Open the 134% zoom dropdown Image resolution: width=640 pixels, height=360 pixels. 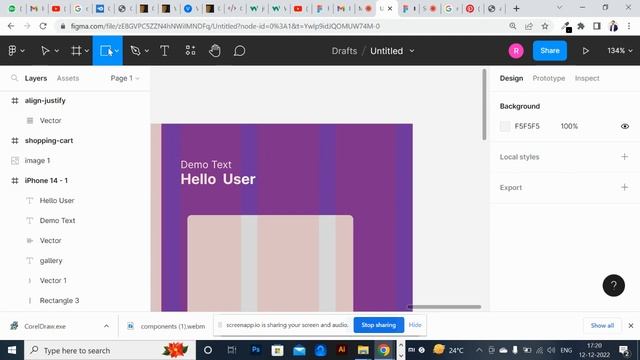[620, 51]
